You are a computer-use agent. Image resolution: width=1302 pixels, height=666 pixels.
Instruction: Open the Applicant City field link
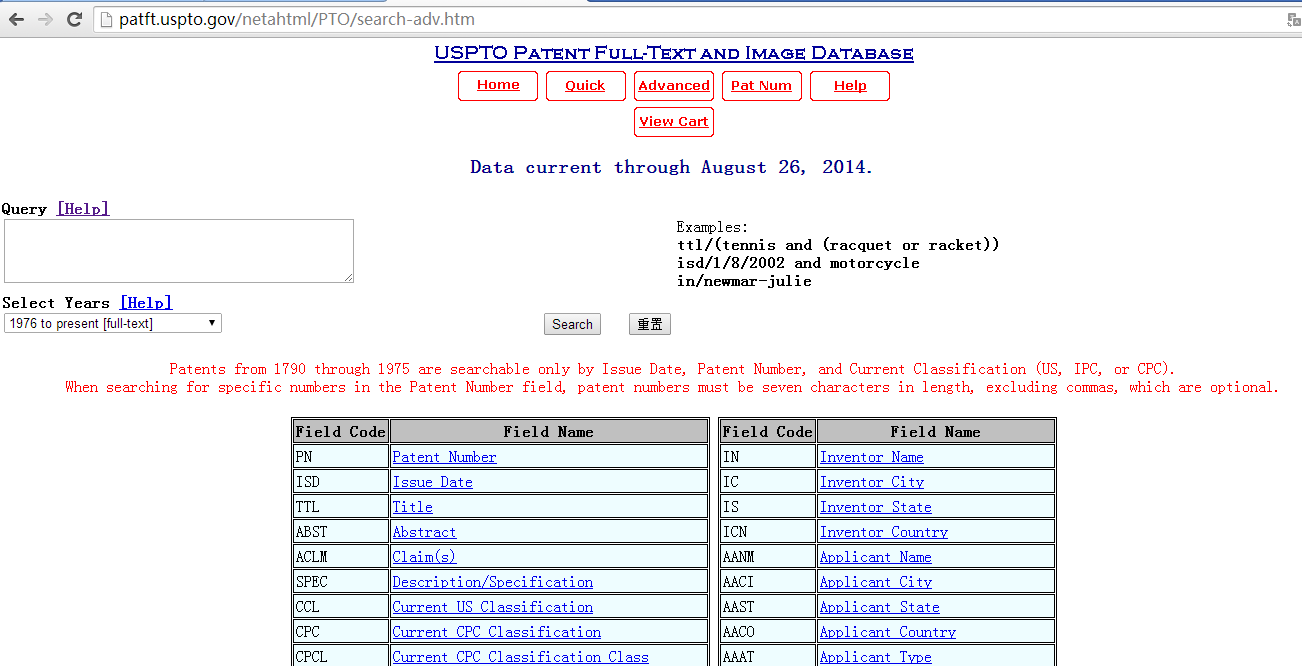click(875, 582)
